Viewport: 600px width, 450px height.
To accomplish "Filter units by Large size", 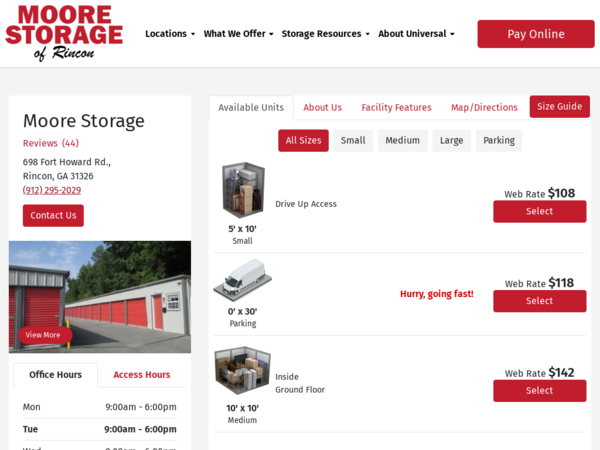I will (x=452, y=140).
